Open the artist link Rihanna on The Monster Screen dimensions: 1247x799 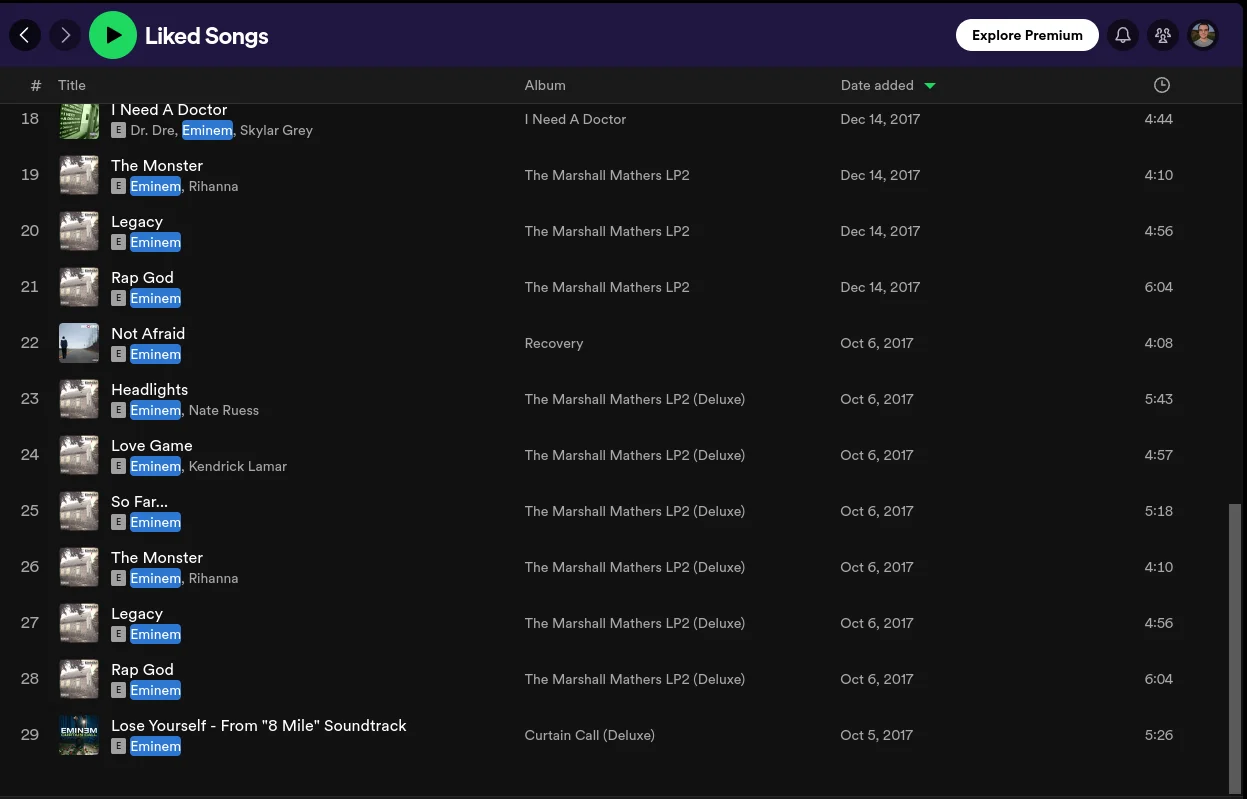(x=213, y=186)
